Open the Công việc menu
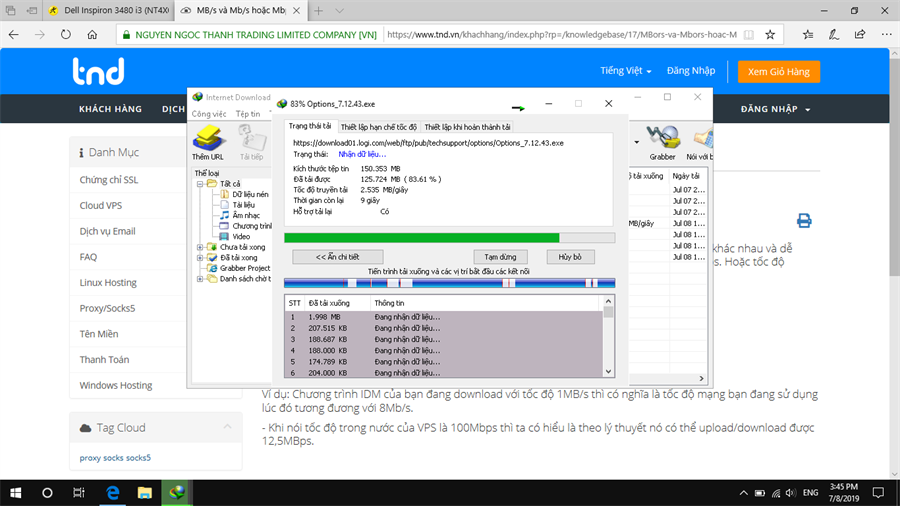 209,114
